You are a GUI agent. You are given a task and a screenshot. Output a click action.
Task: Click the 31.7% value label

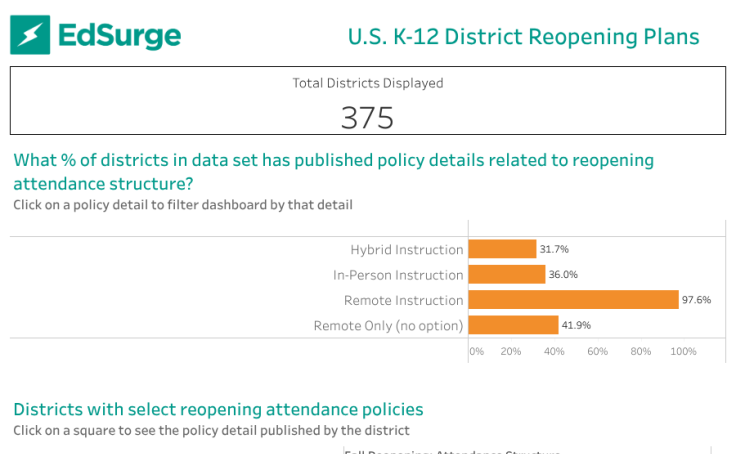point(554,249)
